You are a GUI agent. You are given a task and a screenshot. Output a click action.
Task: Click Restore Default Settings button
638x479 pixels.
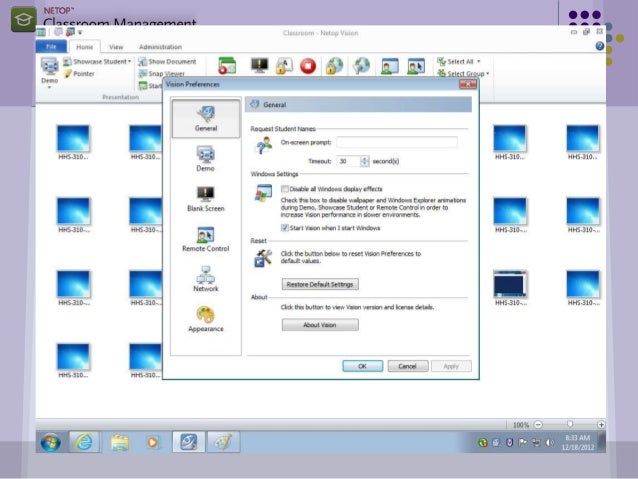320,284
